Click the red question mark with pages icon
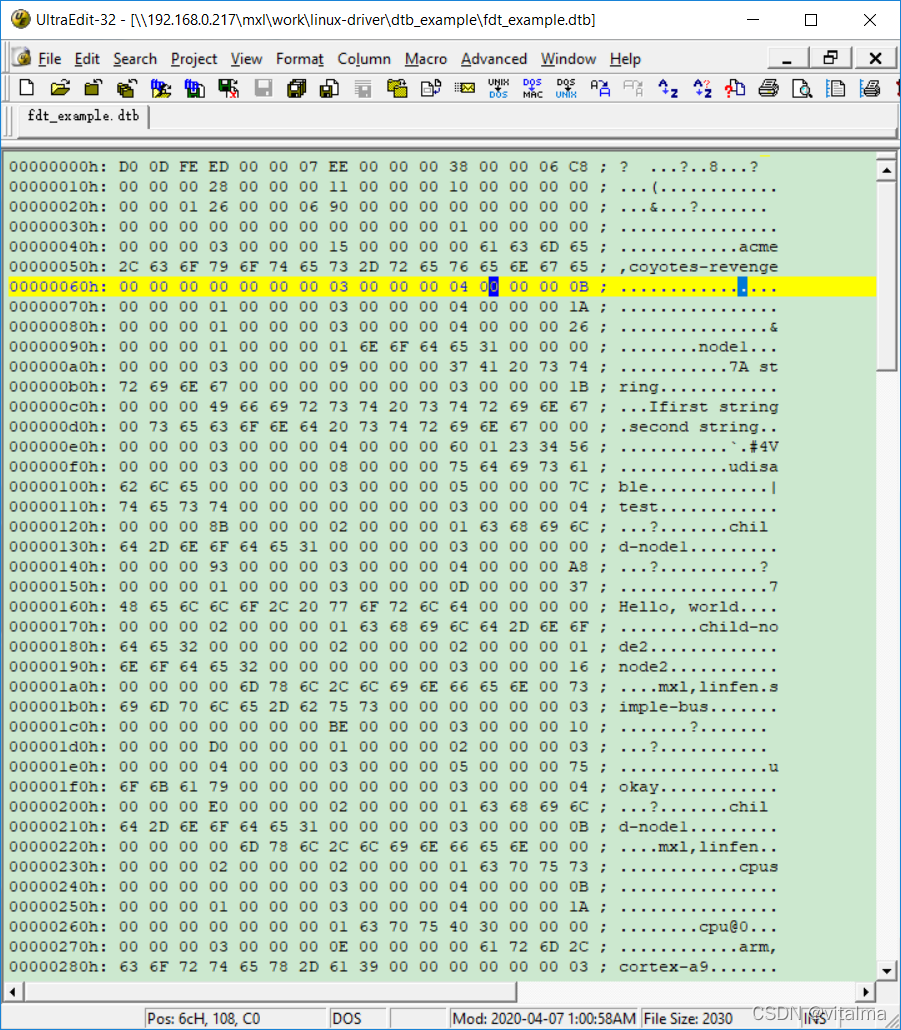This screenshot has width=901, height=1030. pyautogui.click(x=735, y=87)
